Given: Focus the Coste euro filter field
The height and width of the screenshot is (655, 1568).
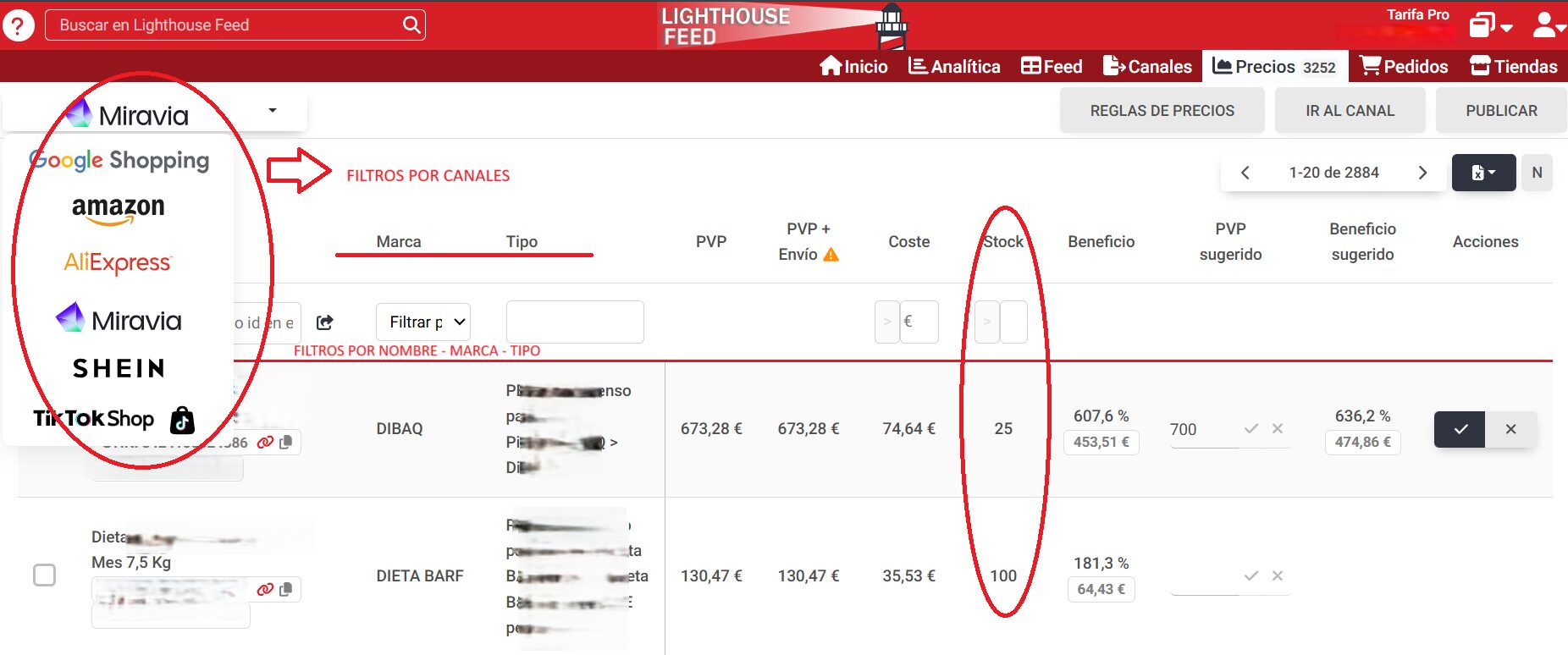Looking at the screenshot, I should (x=919, y=322).
